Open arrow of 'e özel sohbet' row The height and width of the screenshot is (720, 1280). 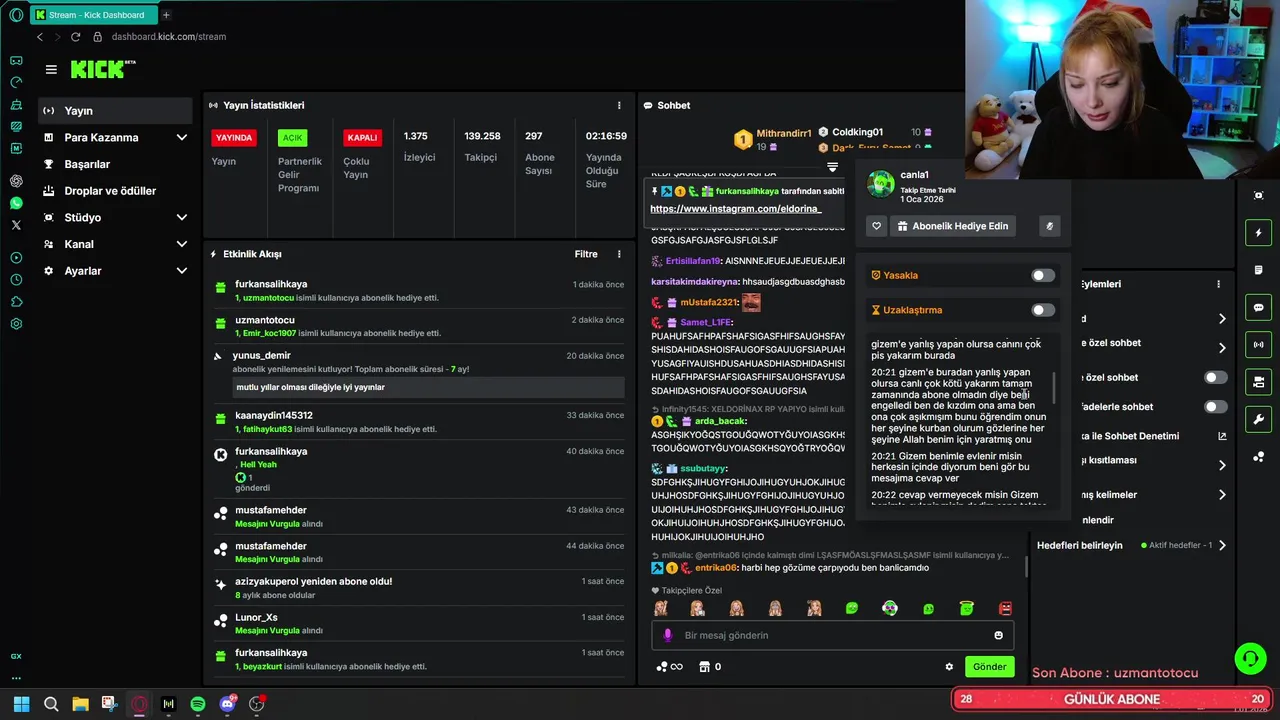(1222, 348)
